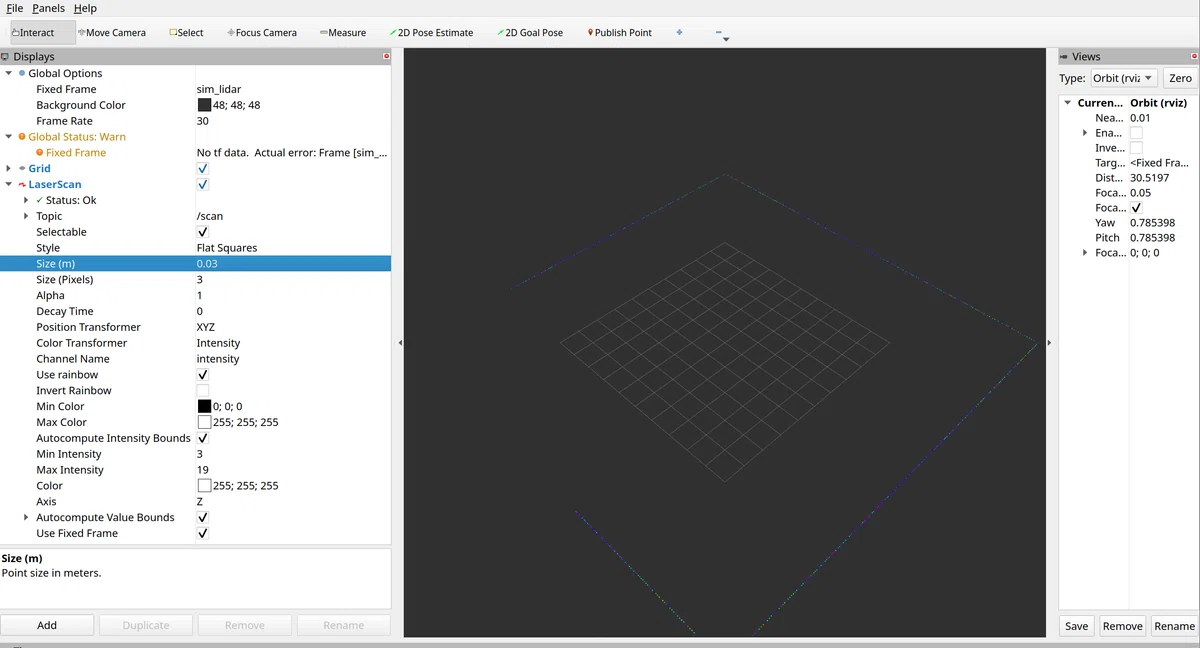Image resolution: width=1200 pixels, height=648 pixels.
Task: Disable Use rainbow checkbox
Action: pos(203,375)
